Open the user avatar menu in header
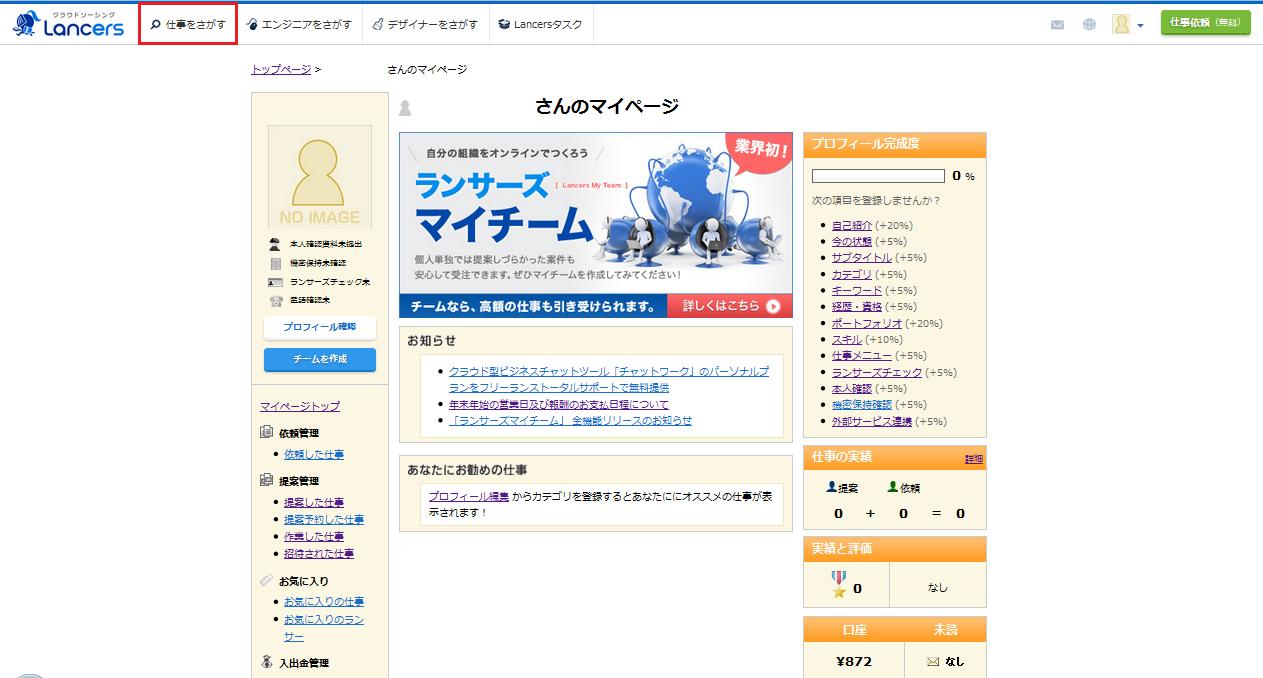The width and height of the screenshot is (1263, 678). click(x=1127, y=24)
